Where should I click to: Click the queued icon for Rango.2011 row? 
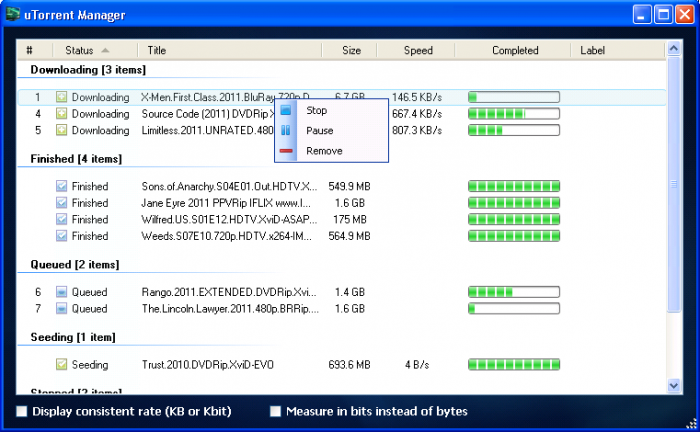[x=61, y=292]
